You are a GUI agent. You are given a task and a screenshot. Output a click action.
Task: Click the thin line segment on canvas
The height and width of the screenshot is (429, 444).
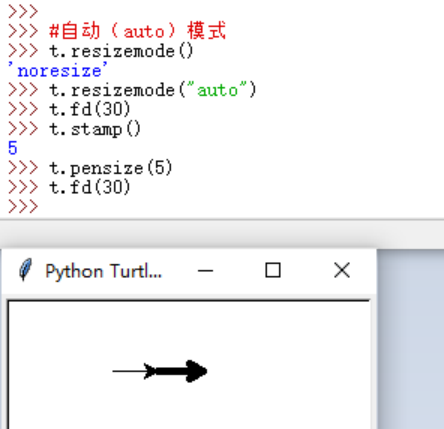[x=128, y=371]
